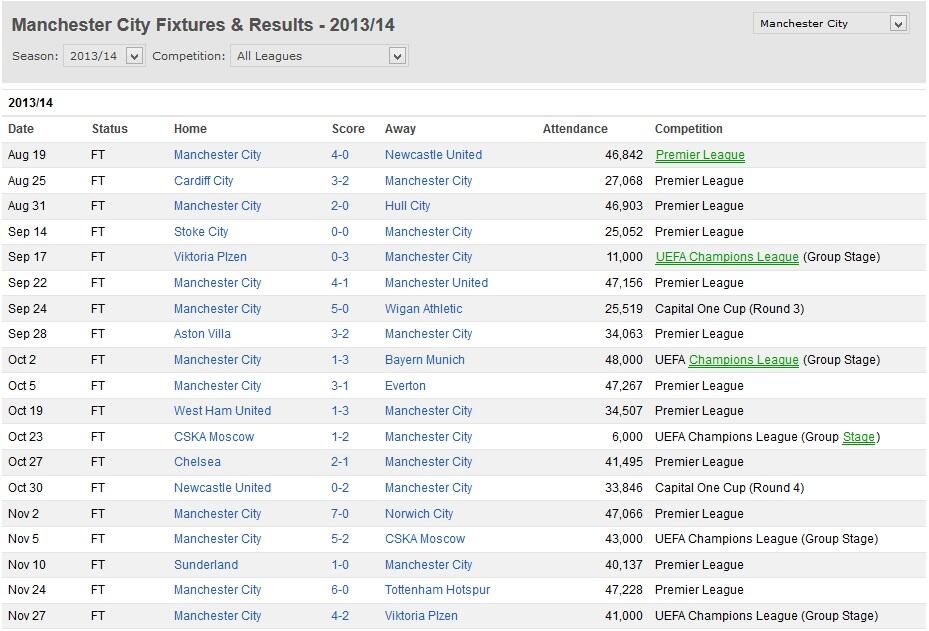929x631 pixels.
Task: Open the 1-3 score, West Ham match
Action: click(340, 411)
